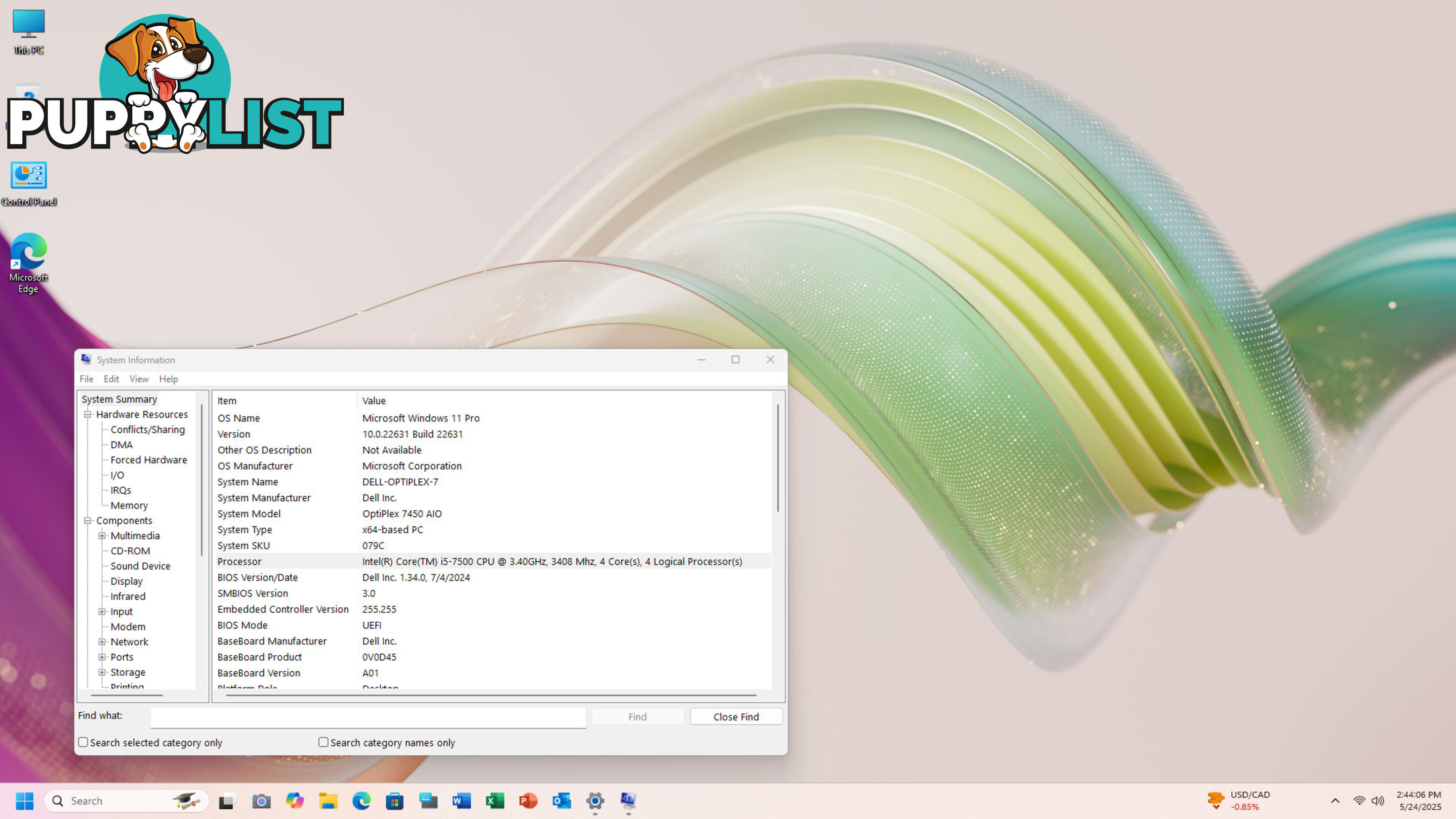Click the Item column header
The width and height of the screenshot is (1456, 819).
(286, 401)
